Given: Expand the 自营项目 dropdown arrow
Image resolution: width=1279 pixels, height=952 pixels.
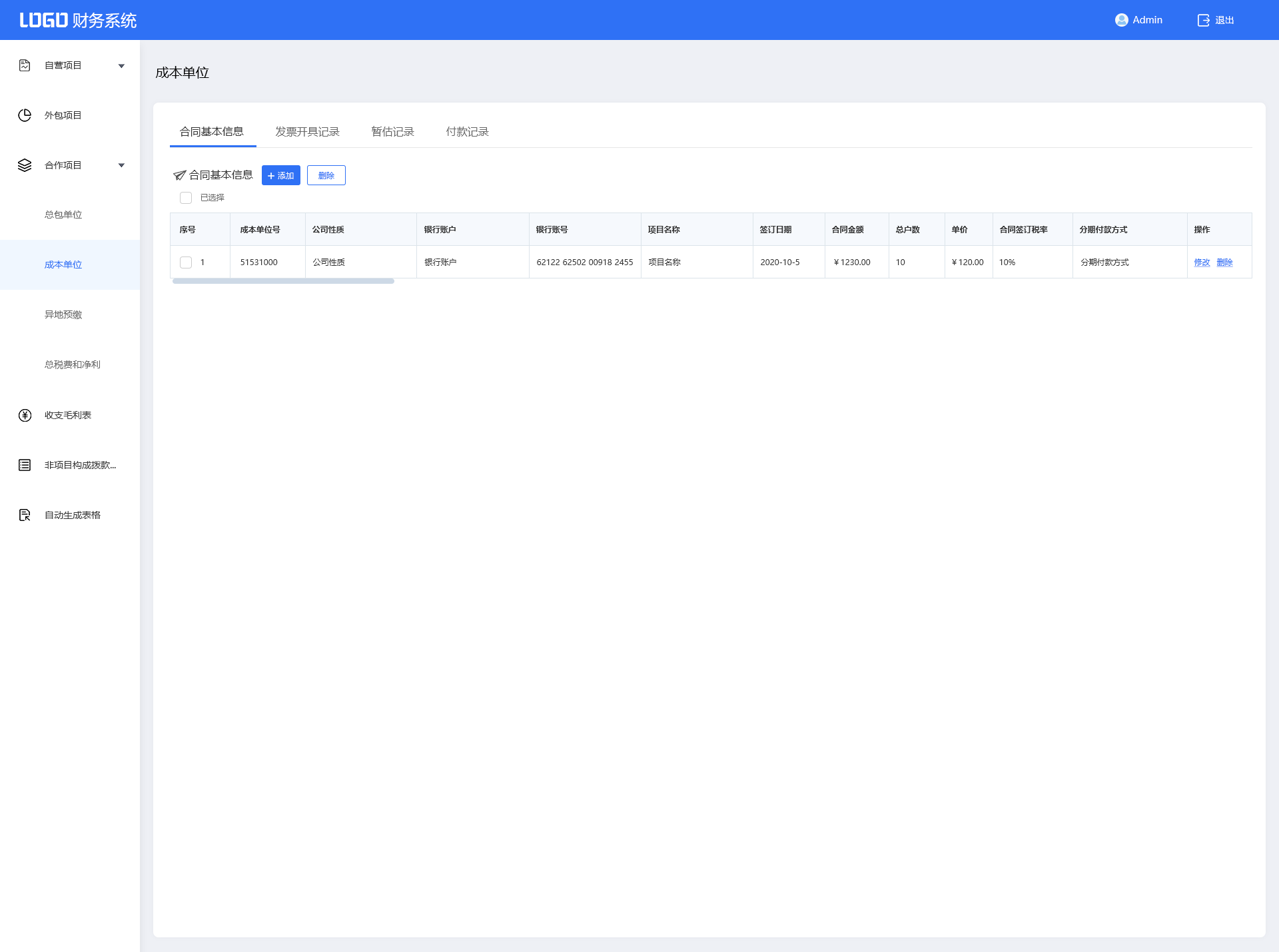Looking at the screenshot, I should [121, 66].
